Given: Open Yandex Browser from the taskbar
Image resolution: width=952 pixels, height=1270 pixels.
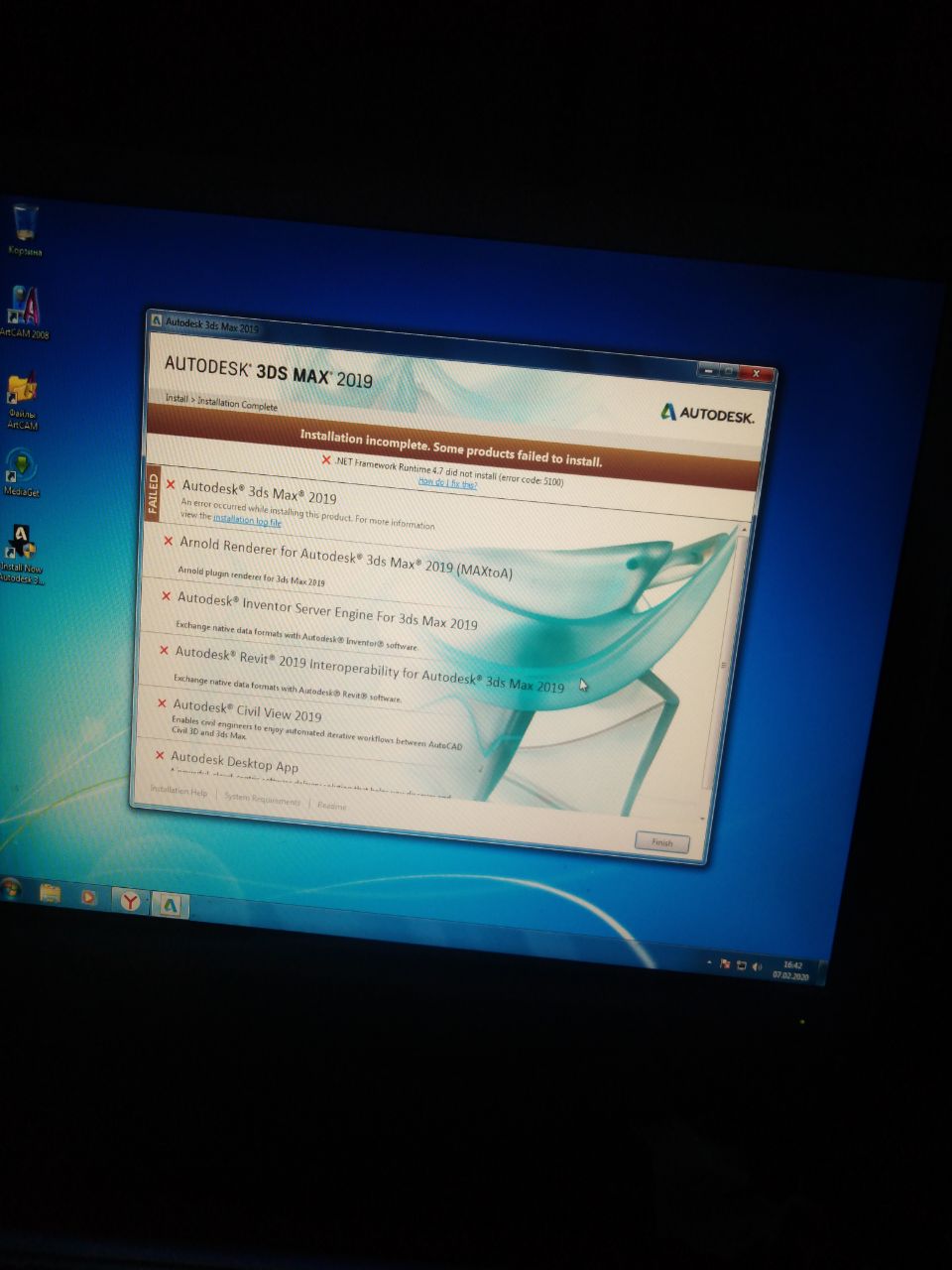Looking at the screenshot, I should [x=130, y=900].
